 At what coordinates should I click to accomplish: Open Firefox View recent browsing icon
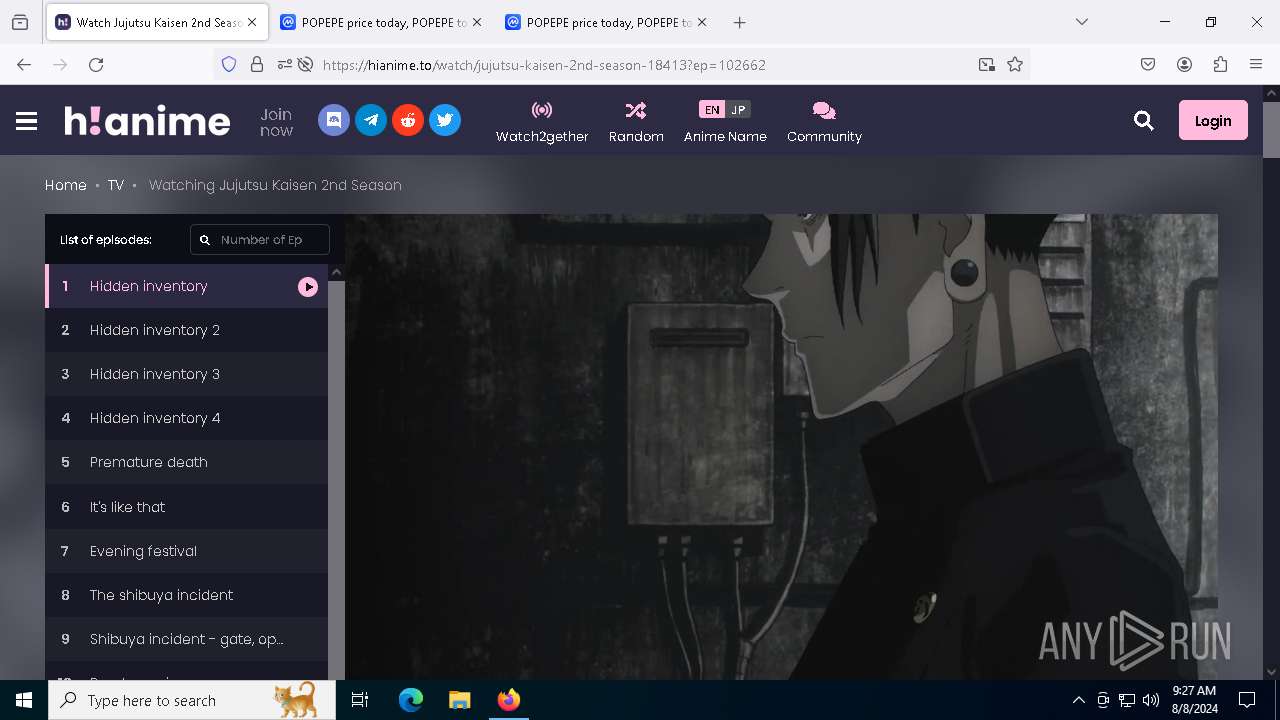pos(20,22)
